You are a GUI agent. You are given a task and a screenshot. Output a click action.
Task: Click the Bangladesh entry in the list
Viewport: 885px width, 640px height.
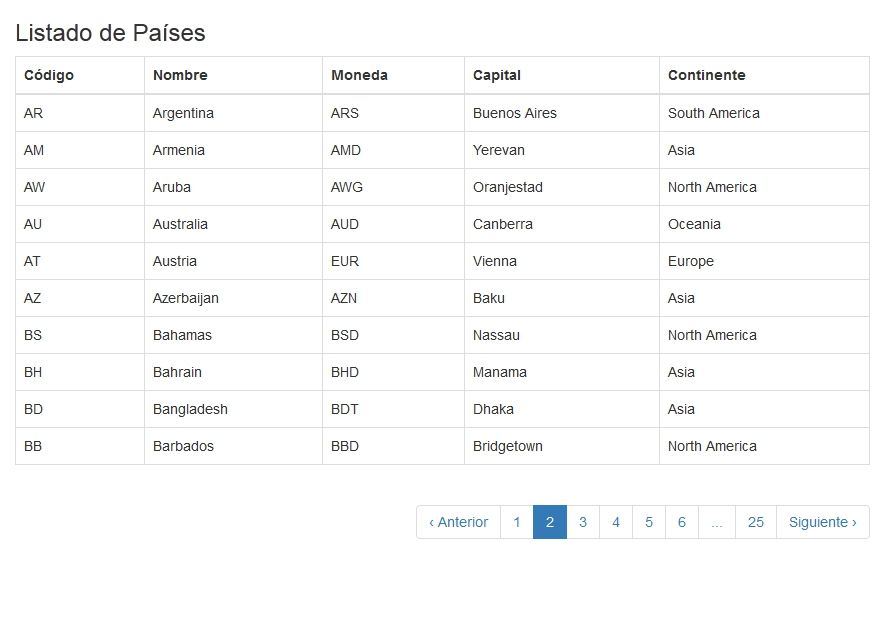point(189,409)
